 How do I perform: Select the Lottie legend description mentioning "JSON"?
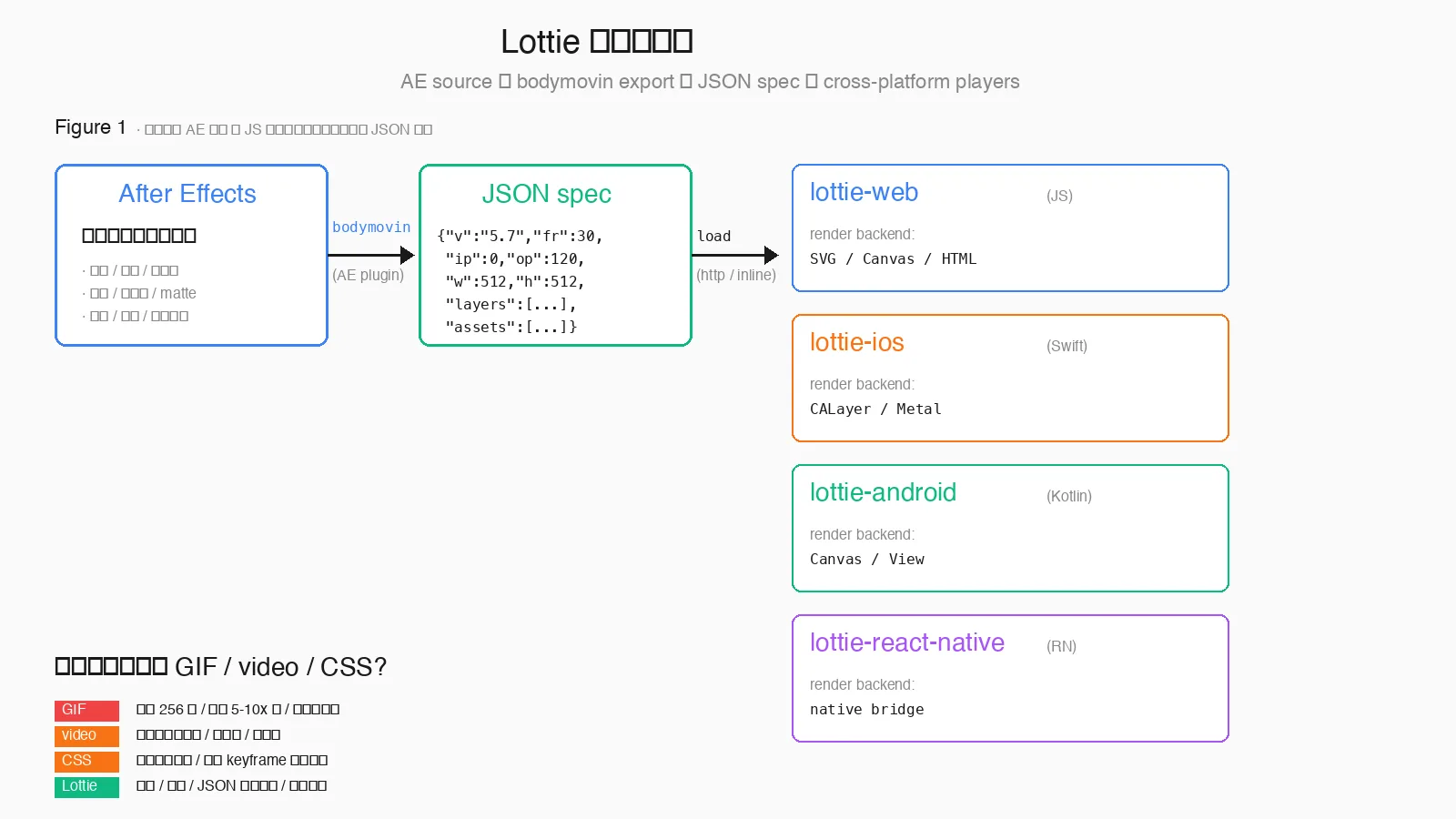231,786
